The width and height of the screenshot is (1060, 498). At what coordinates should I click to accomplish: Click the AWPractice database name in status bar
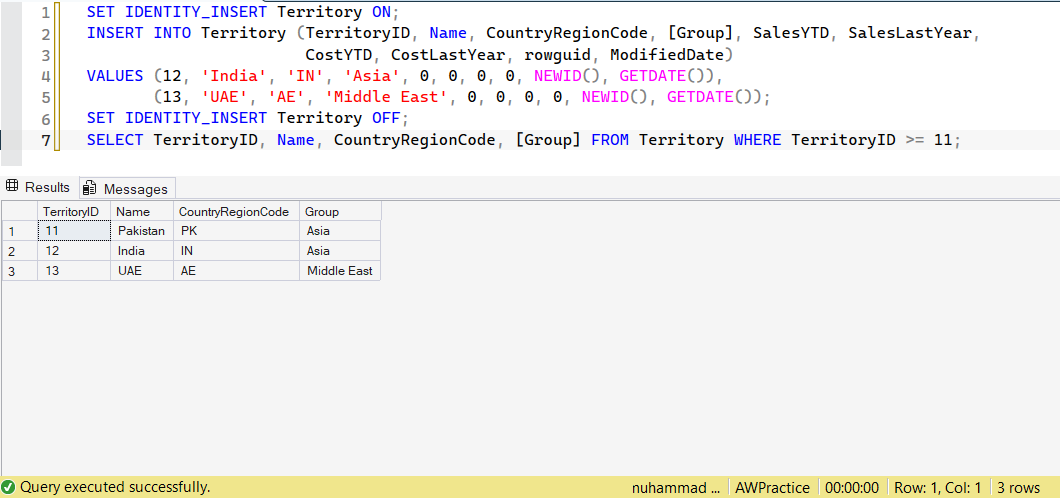[772, 487]
